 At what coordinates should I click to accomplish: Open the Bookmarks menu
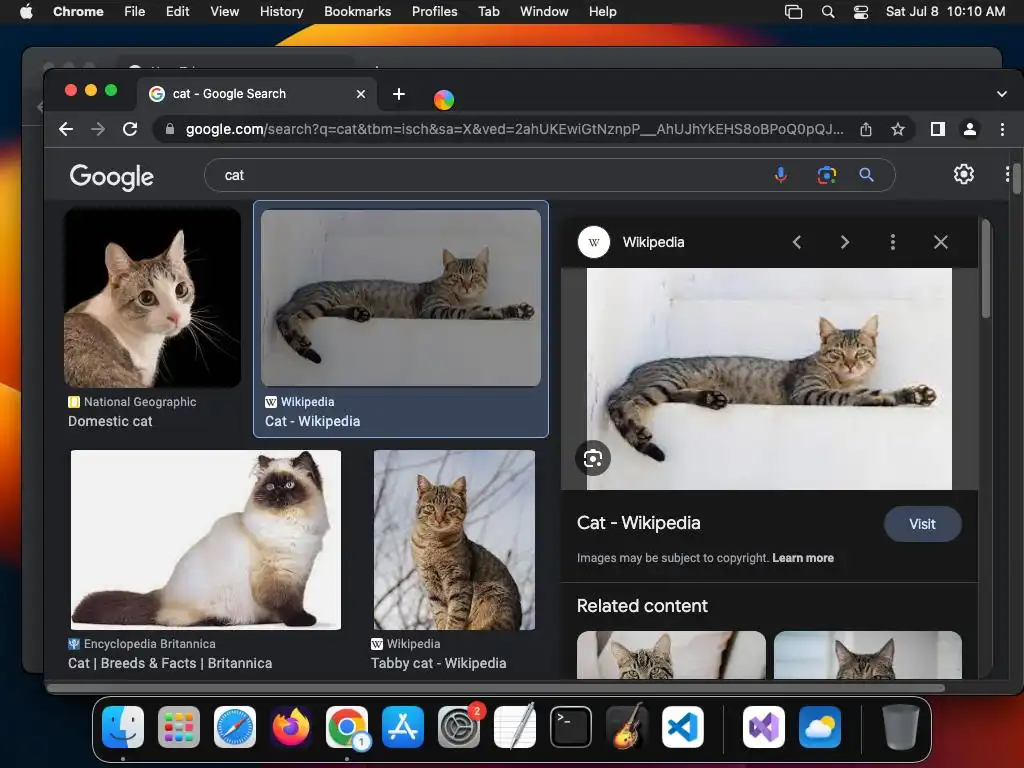click(357, 12)
